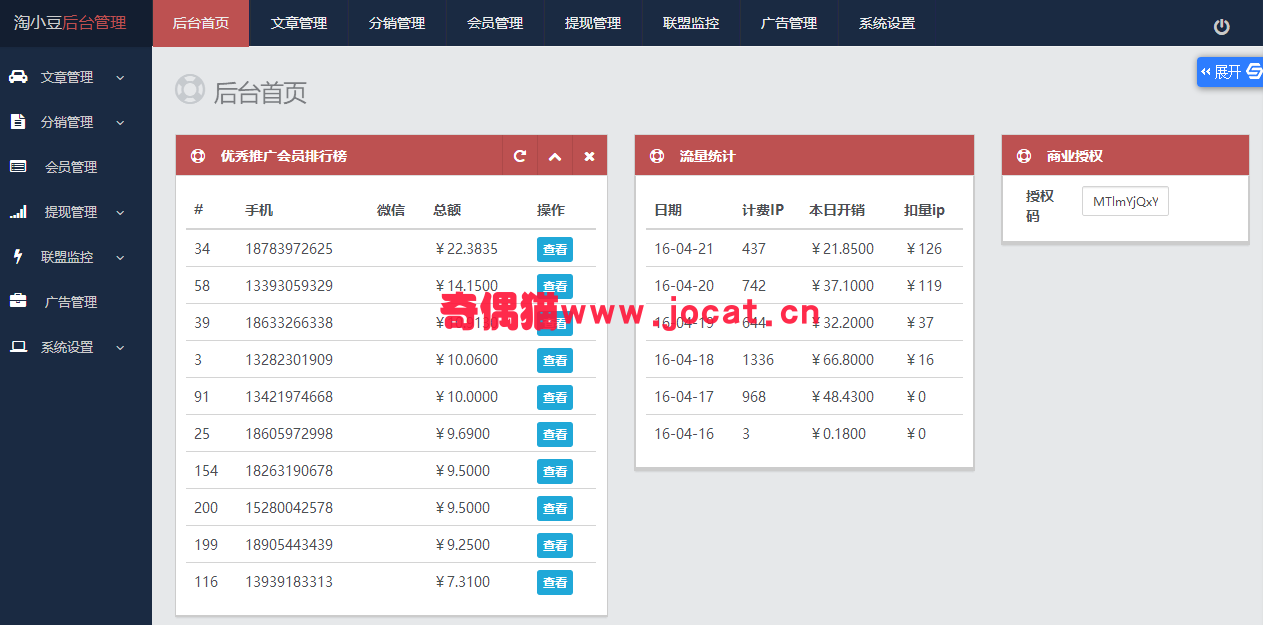Open the 提现管理 top menu

[x=593, y=23]
